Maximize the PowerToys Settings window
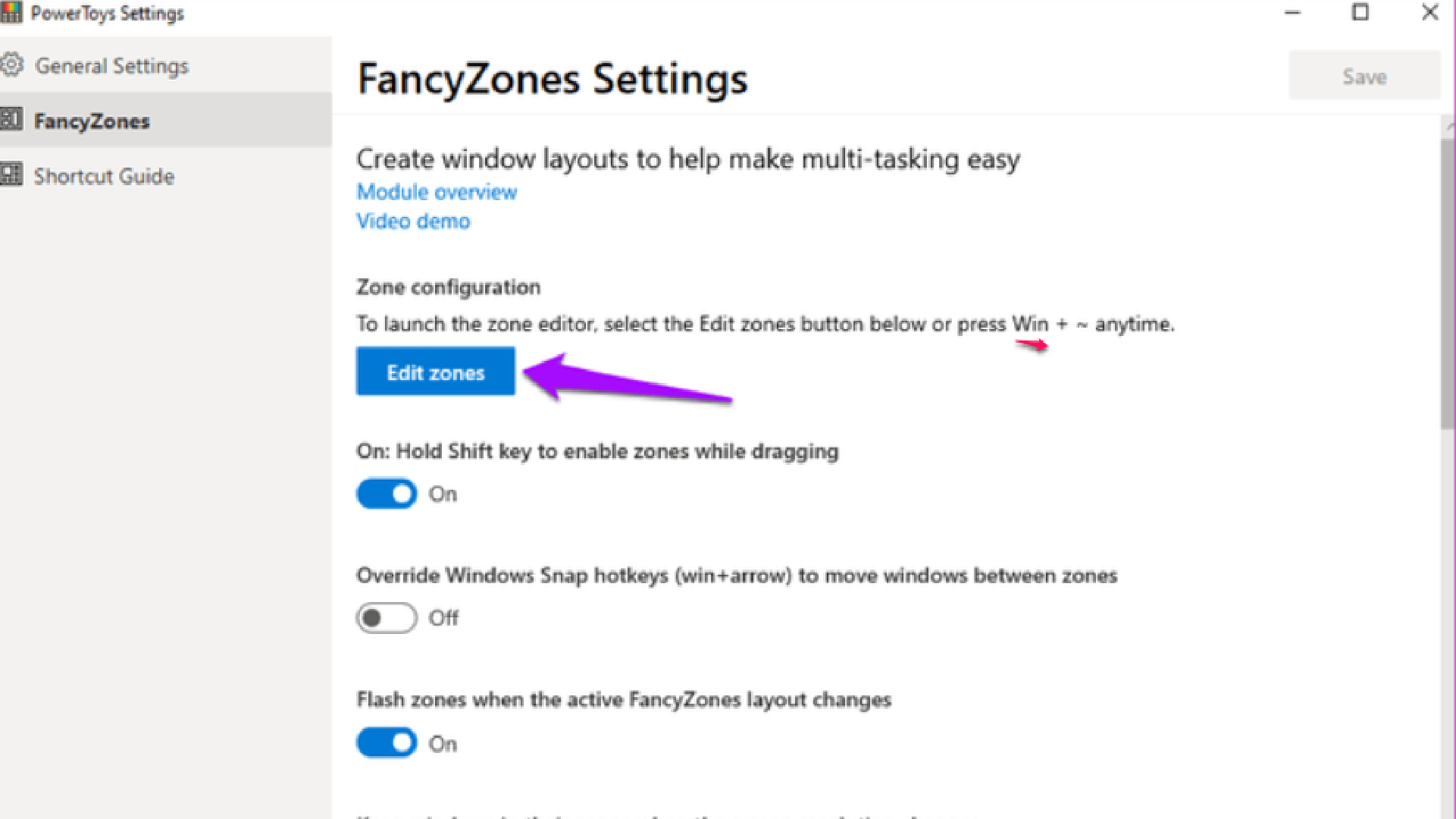Viewport: 1456px width, 819px height. point(1360,13)
